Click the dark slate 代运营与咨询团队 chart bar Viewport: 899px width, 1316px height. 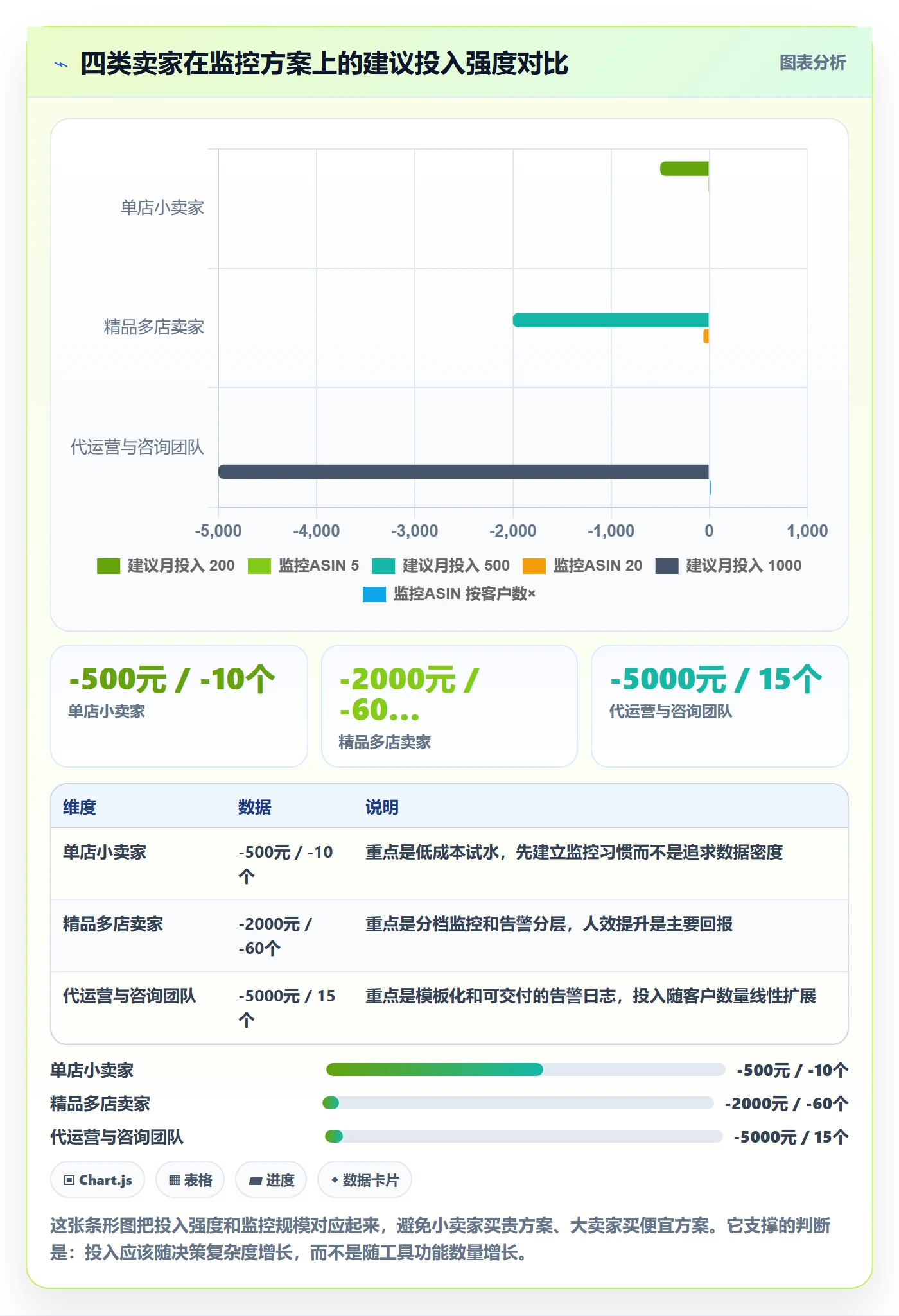[x=464, y=472]
